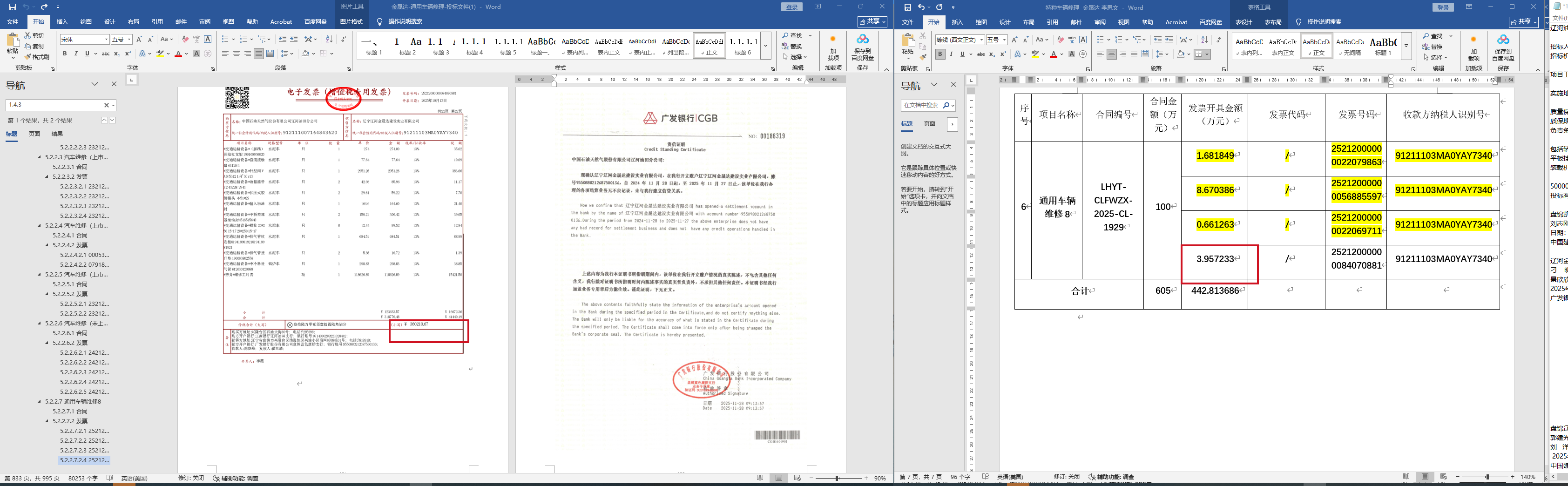Screen dimensions: 1568x486
Task: Open the Picture Format (图片格式) tab in left window
Action: click(x=351, y=21)
